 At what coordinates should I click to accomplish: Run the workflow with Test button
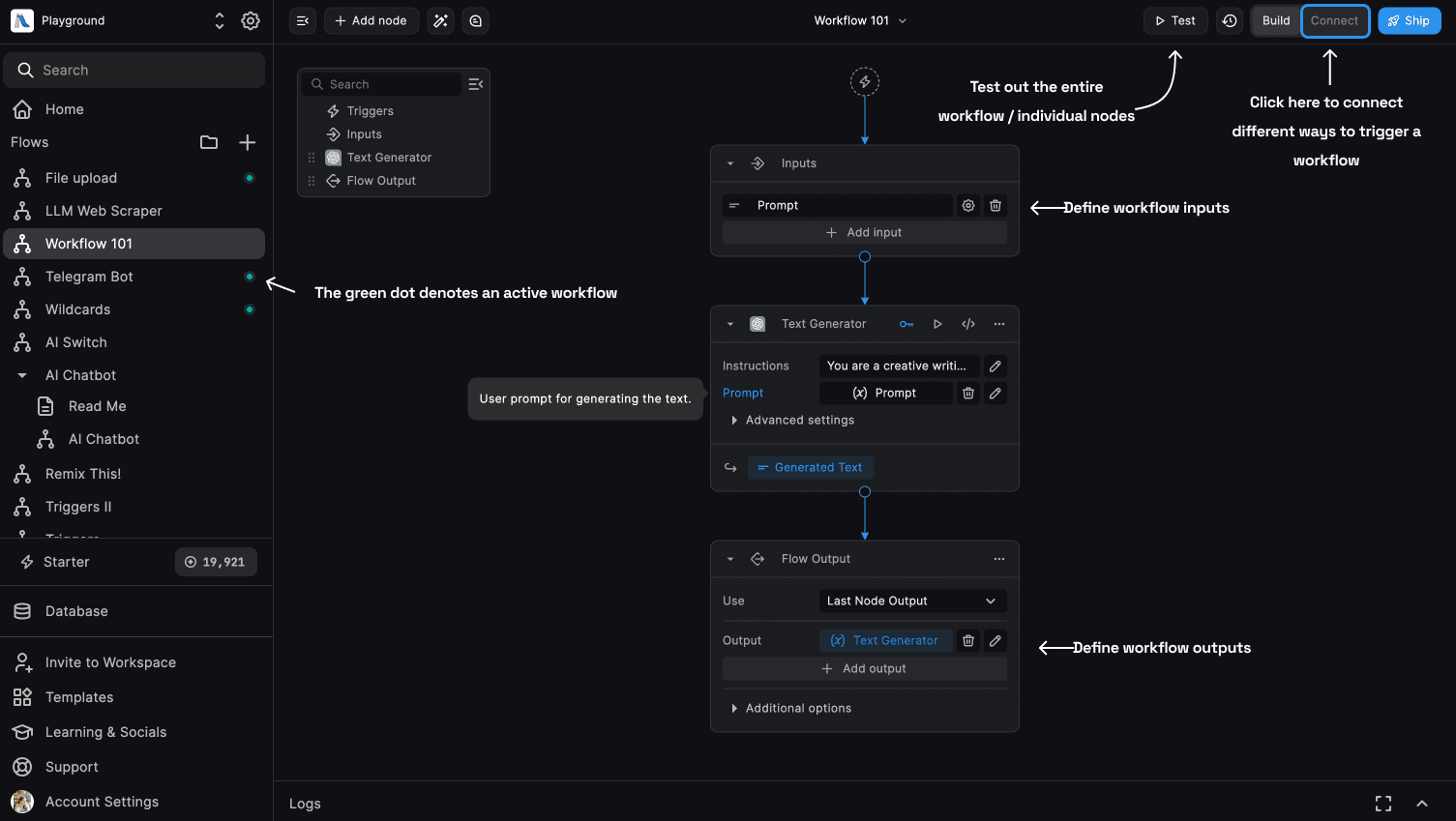click(1175, 20)
